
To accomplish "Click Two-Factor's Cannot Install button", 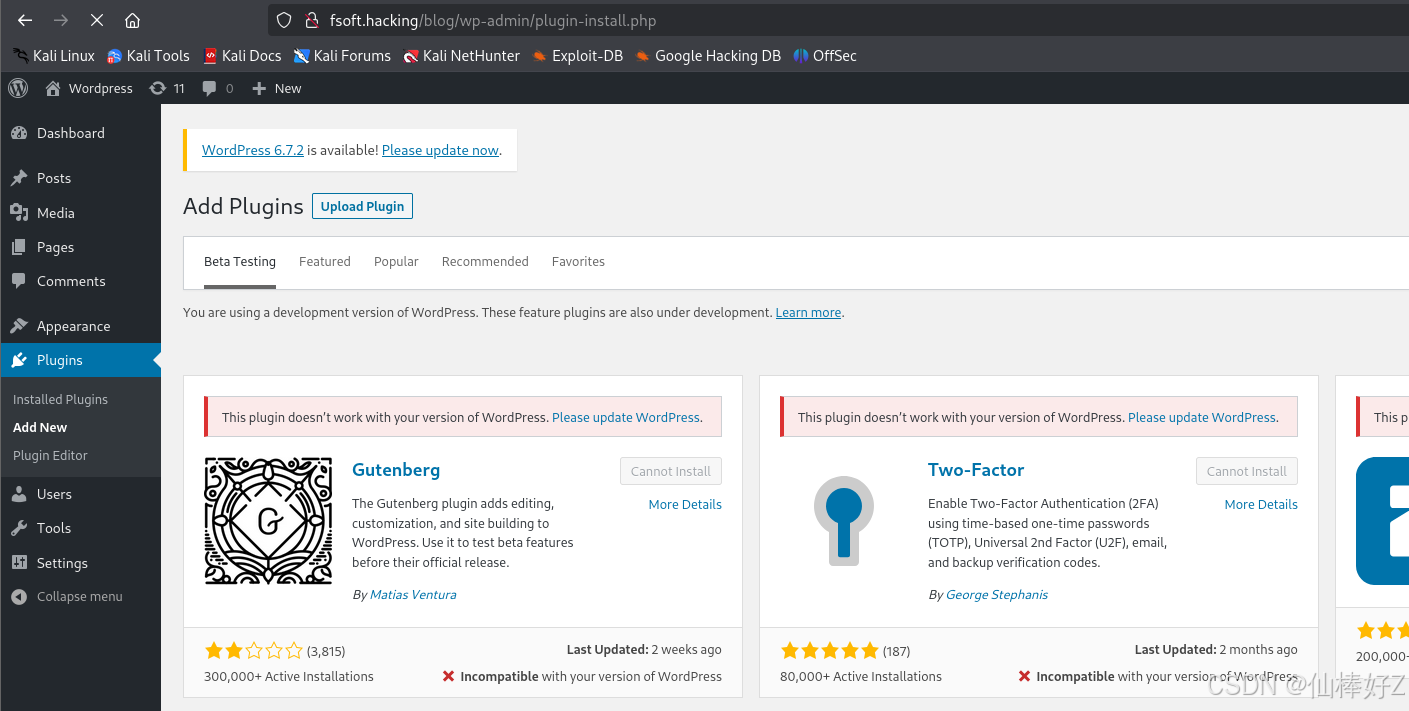I will pyautogui.click(x=1247, y=471).
